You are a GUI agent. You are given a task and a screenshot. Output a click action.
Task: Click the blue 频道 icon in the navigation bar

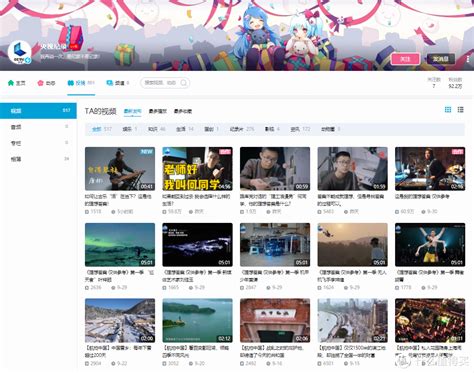(109, 83)
